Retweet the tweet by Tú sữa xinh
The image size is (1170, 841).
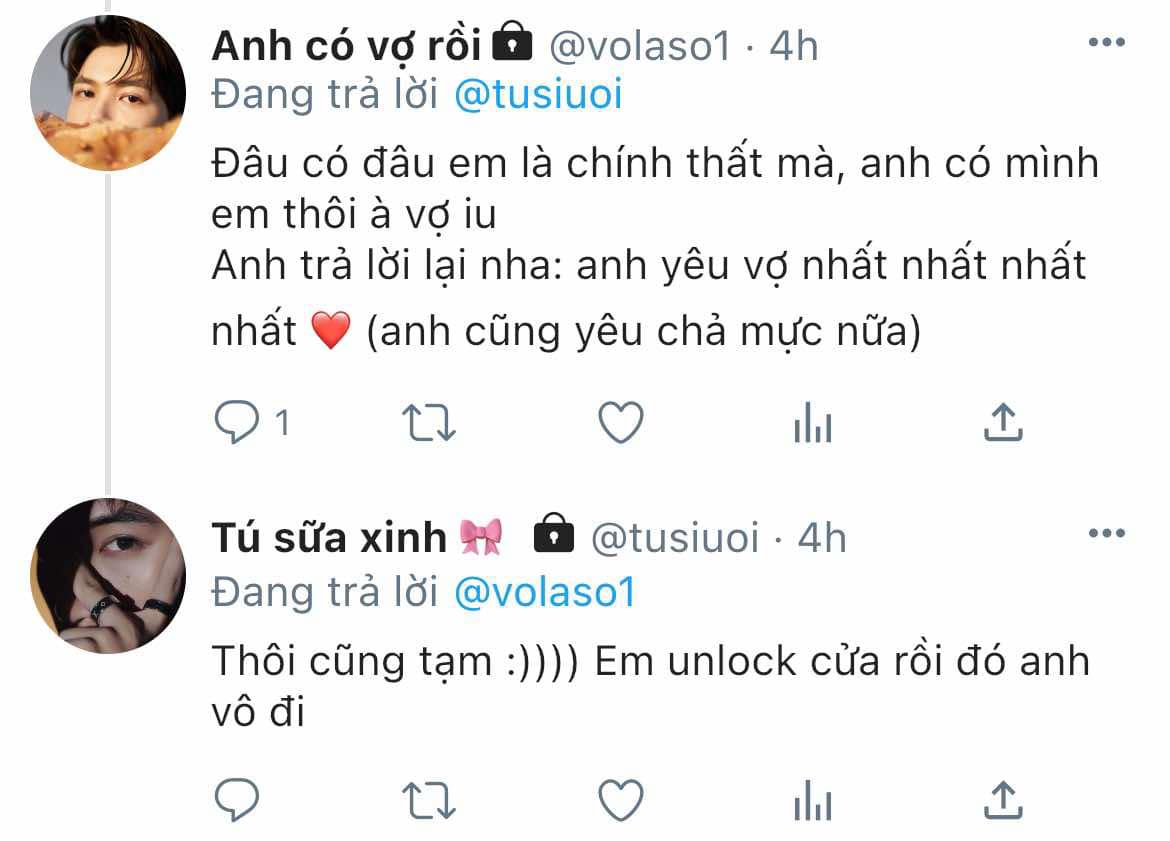click(428, 801)
